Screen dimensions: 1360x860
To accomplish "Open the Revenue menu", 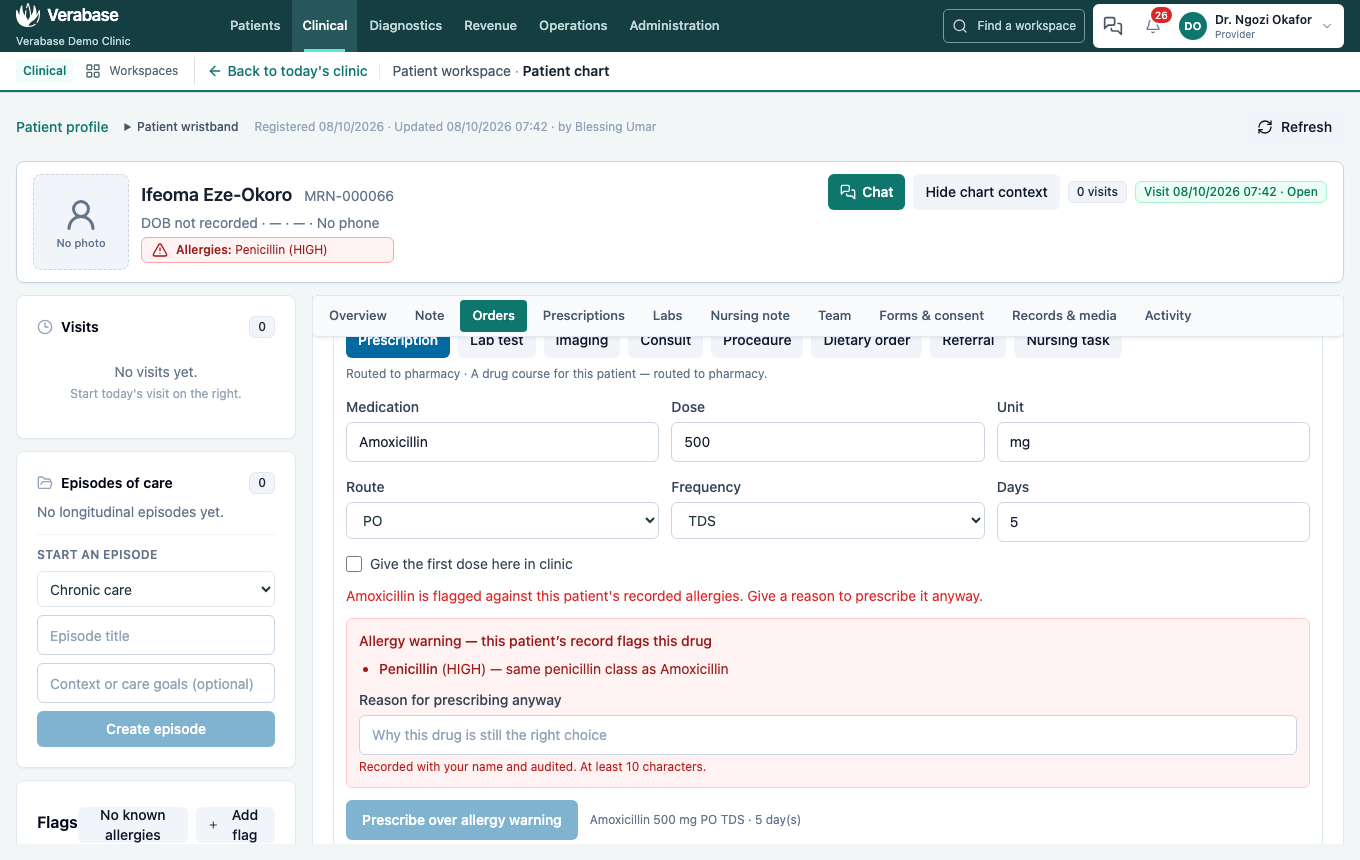I will (491, 26).
